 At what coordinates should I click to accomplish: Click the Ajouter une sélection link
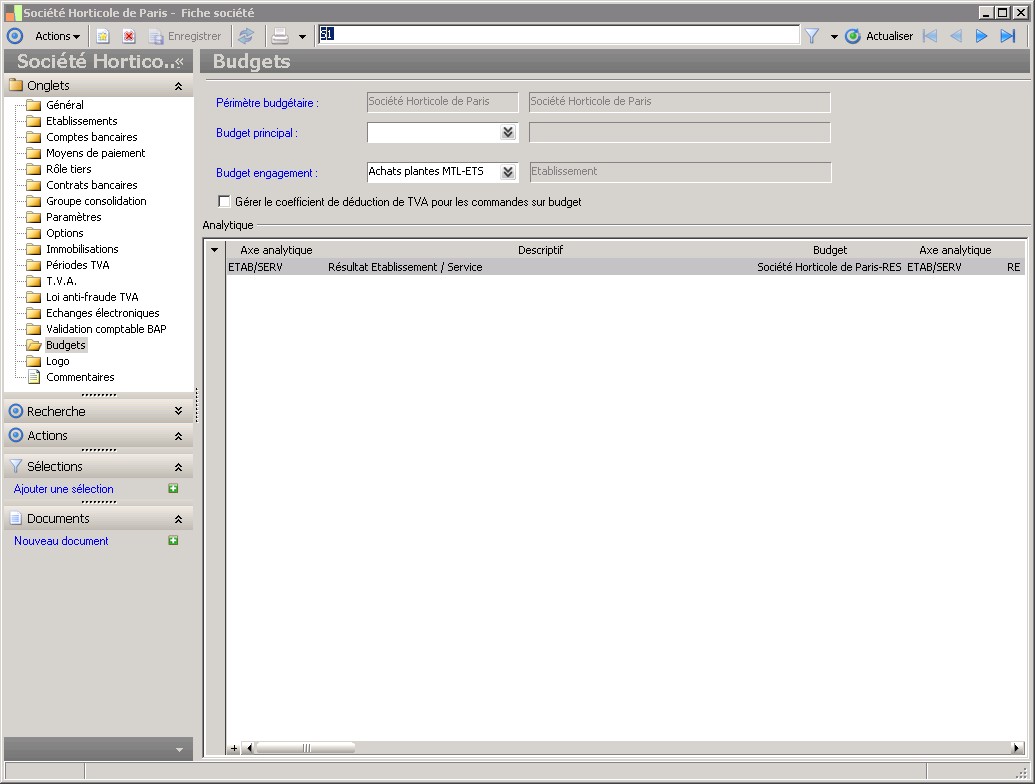(x=63, y=489)
